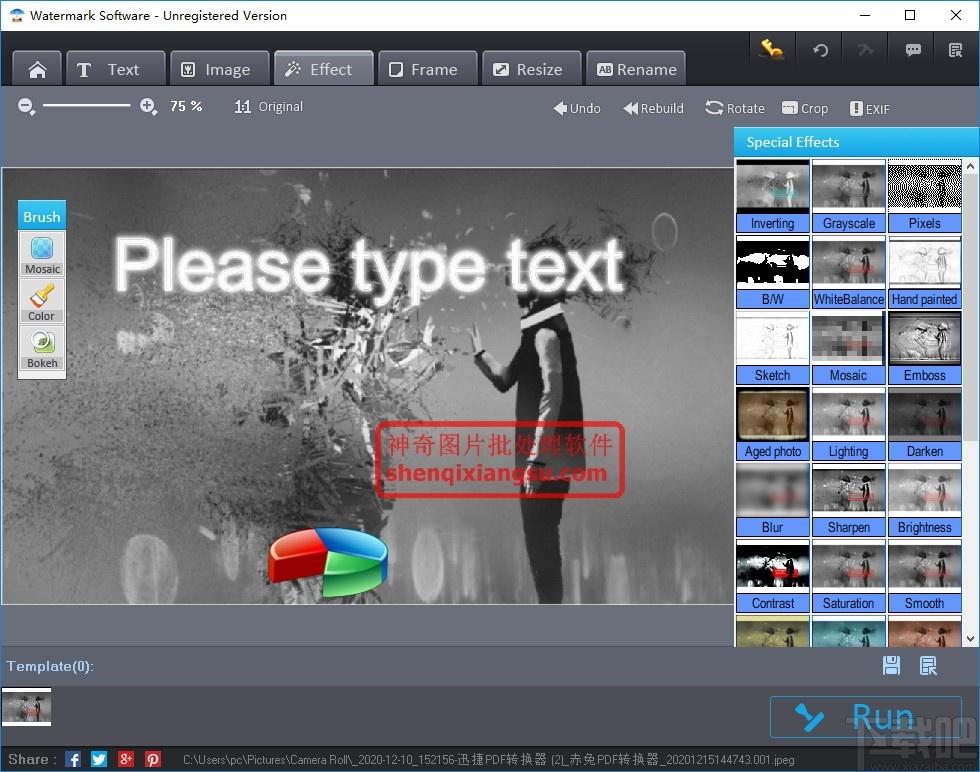Show image at 1:1 Original size
Viewport: 980px width, 772px height.
[x=269, y=107]
